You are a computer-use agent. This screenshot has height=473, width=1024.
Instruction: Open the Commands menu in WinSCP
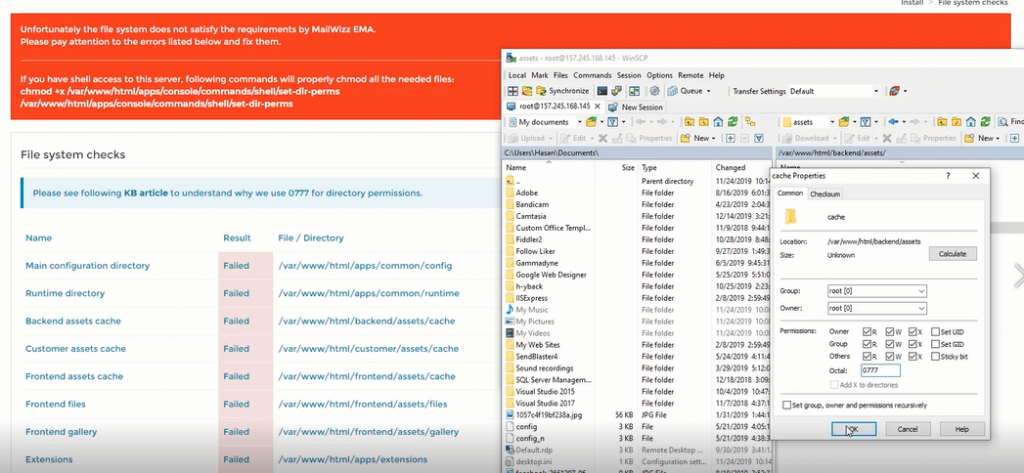592,75
